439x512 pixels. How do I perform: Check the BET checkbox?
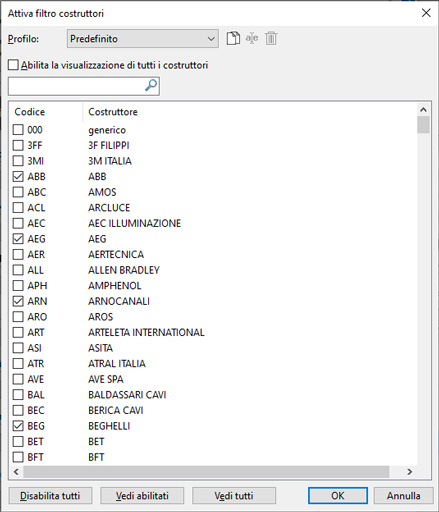pos(18,441)
